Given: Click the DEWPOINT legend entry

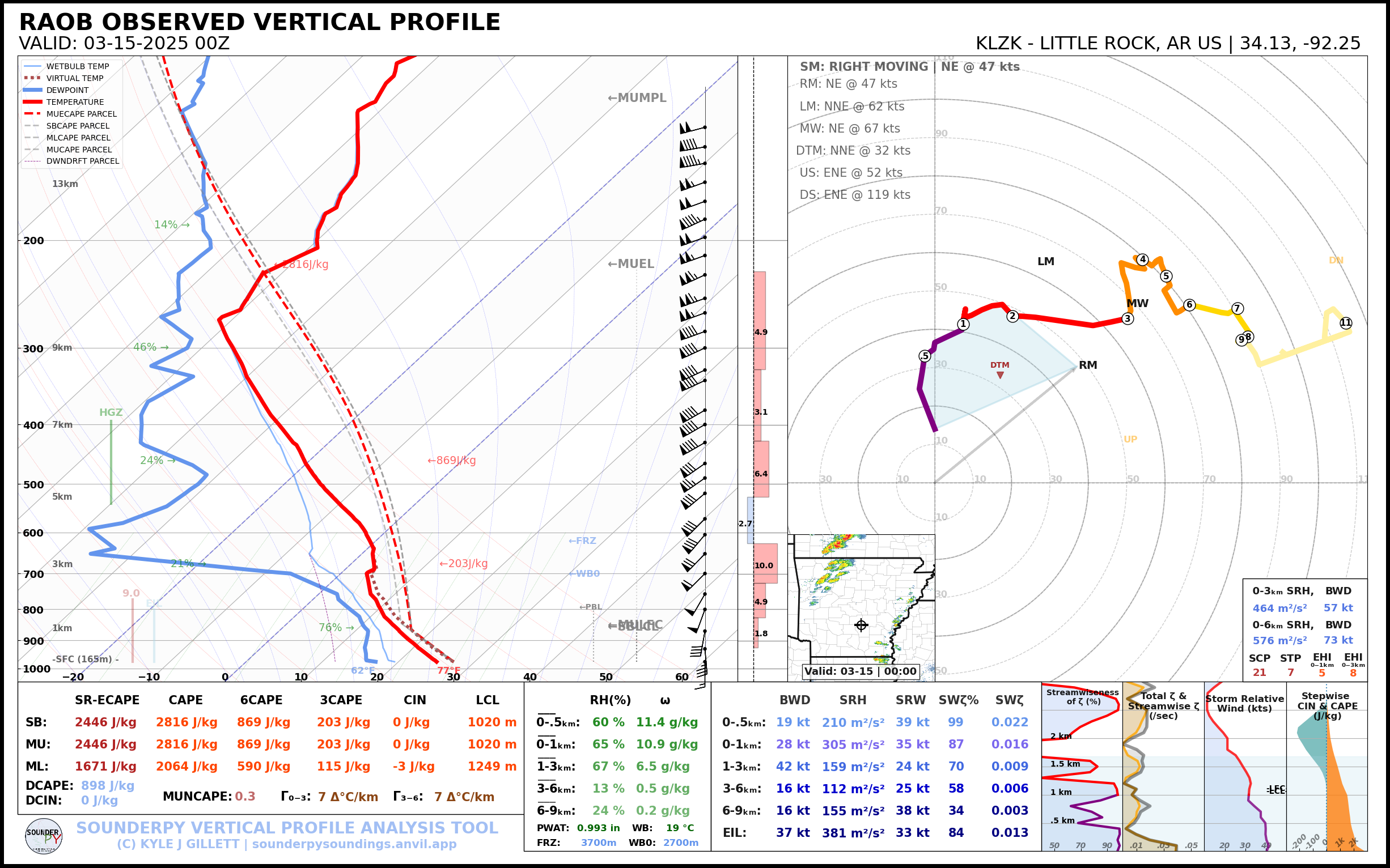Looking at the screenshot, I should coord(67,90).
